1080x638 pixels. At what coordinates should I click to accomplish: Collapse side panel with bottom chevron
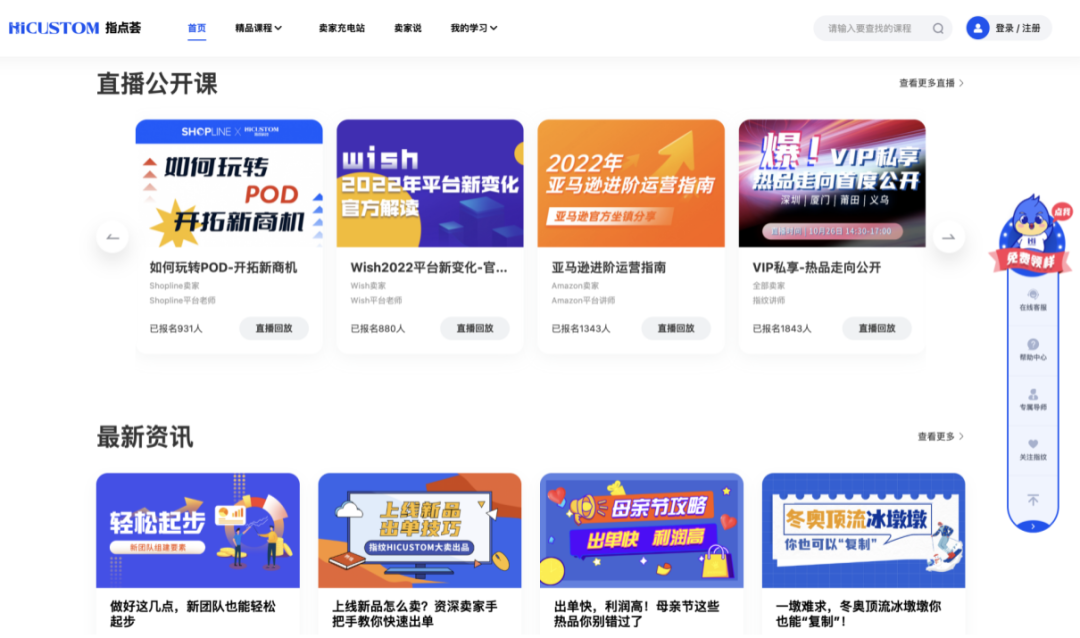point(1032,526)
